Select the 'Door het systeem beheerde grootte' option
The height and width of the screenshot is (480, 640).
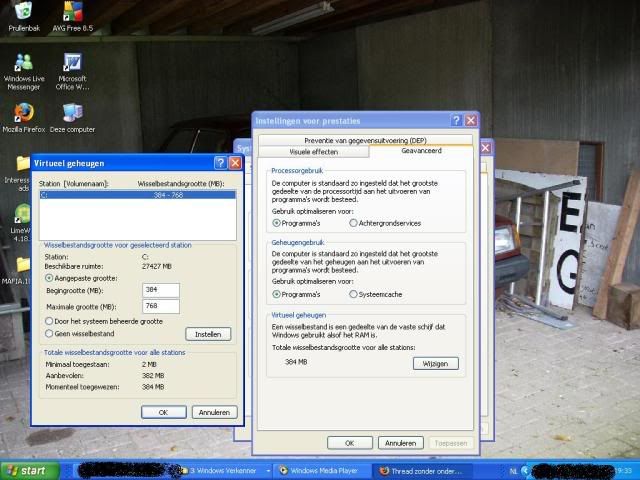51,320
